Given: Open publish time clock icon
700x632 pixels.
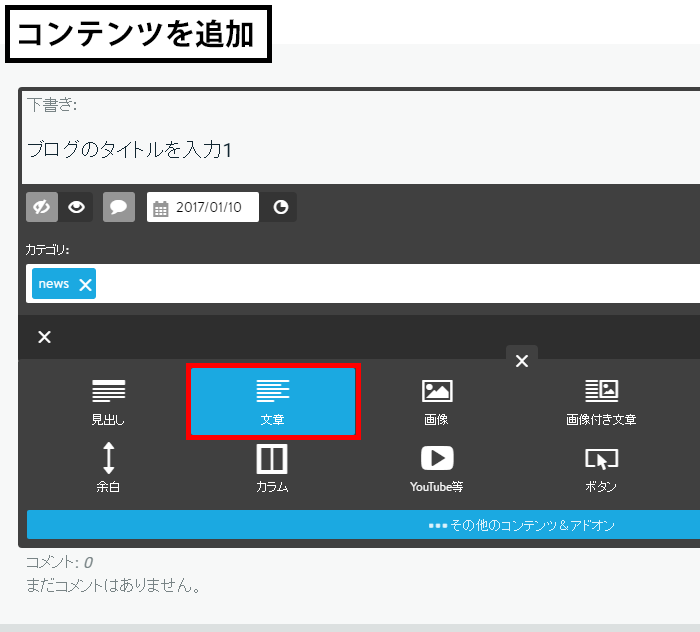Looking at the screenshot, I should click(280, 207).
